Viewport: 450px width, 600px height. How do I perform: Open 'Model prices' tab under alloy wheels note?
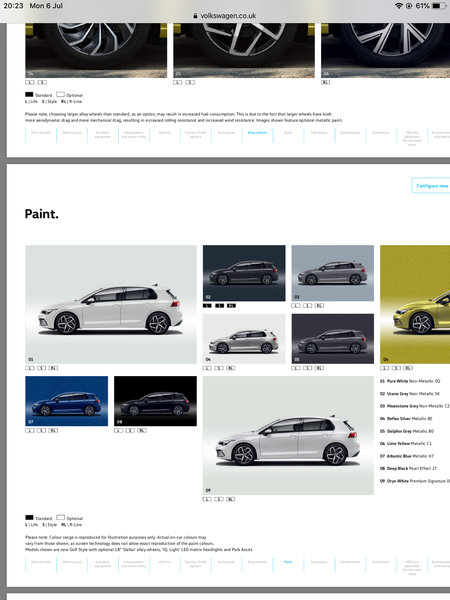[x=72, y=133]
